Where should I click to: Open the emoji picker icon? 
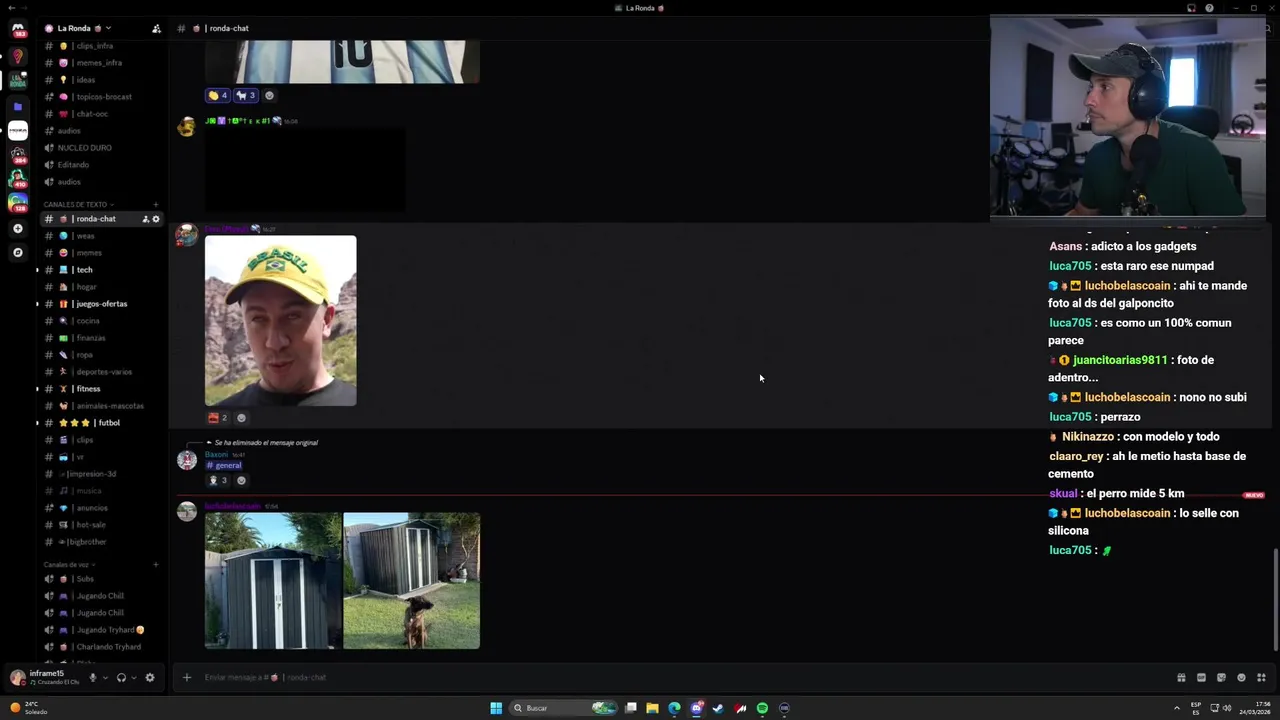pos(1241,677)
